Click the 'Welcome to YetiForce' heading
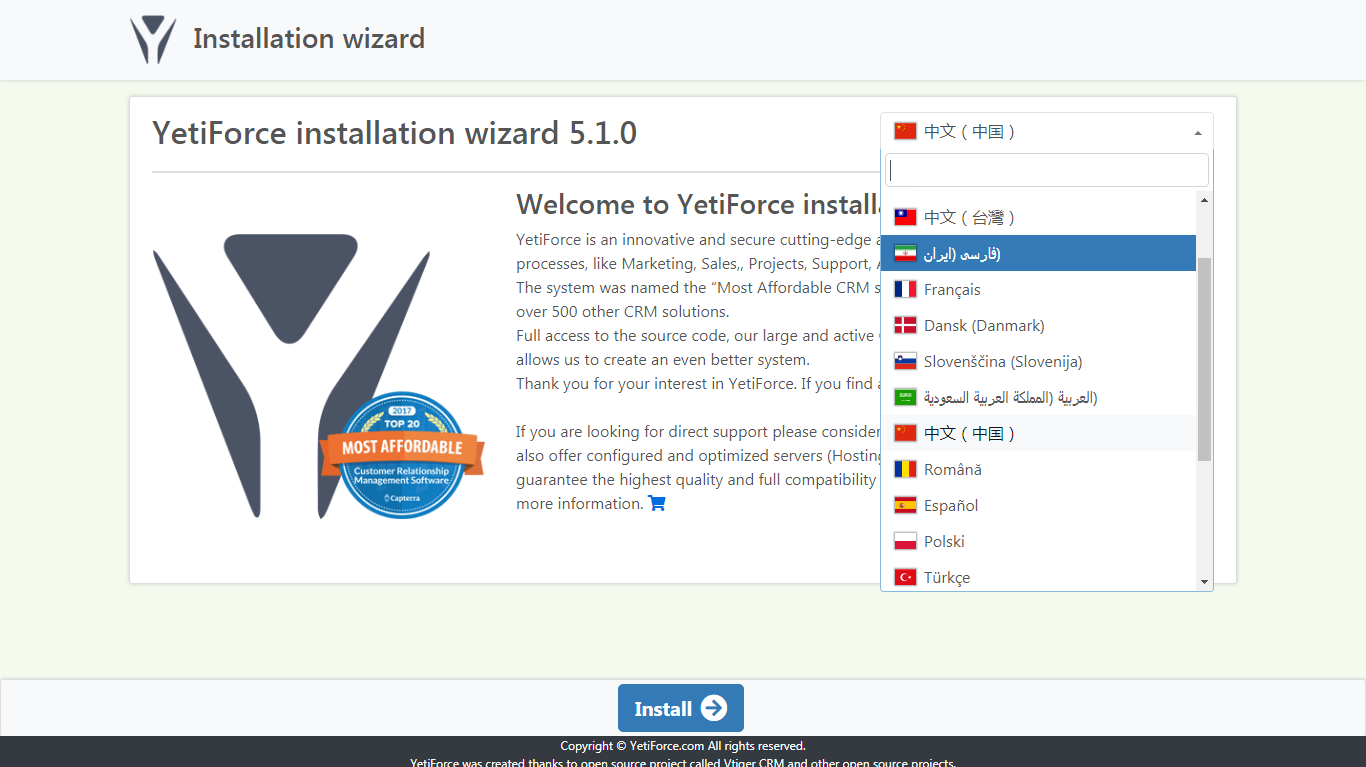 698,204
